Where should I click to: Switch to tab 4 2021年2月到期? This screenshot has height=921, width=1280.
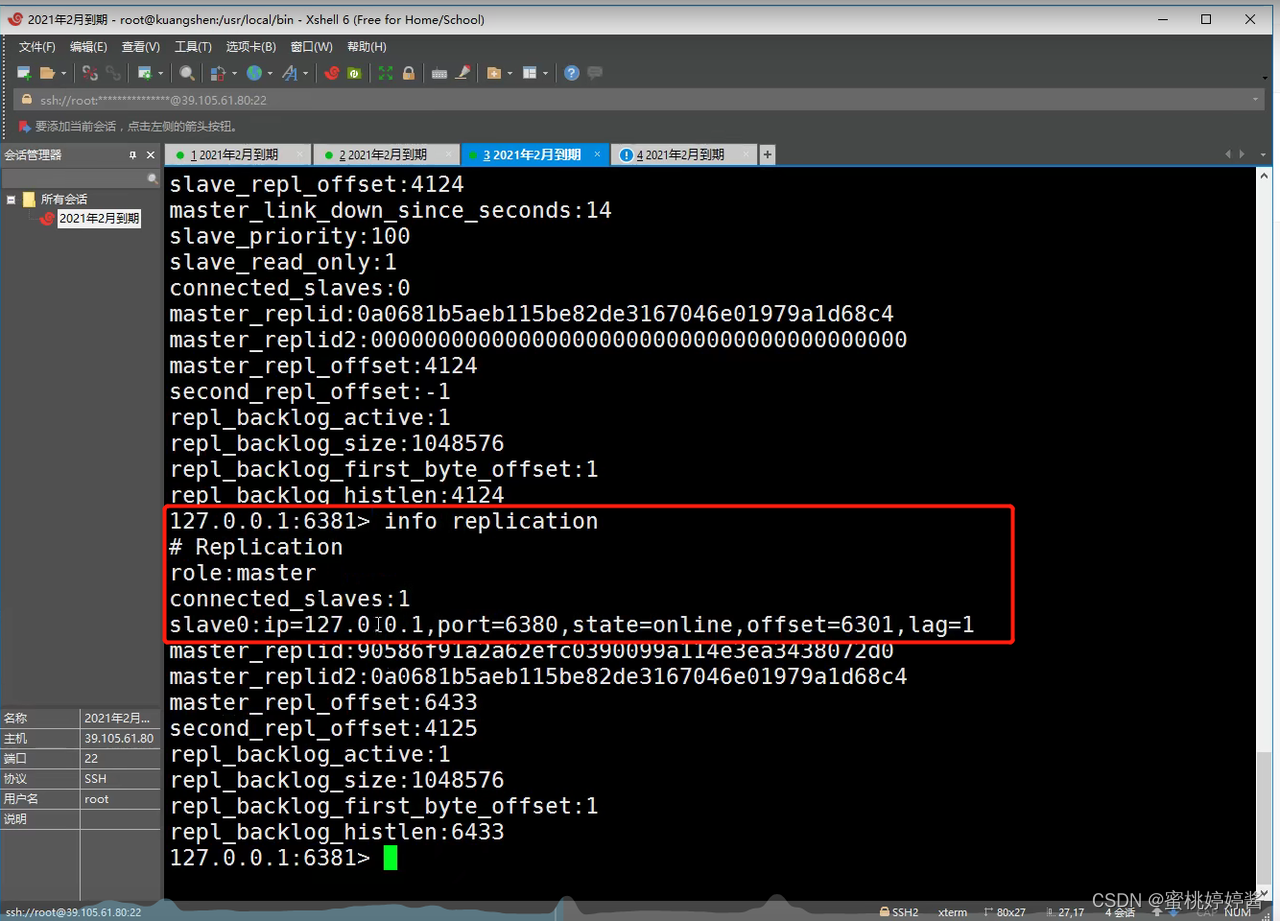click(x=684, y=155)
